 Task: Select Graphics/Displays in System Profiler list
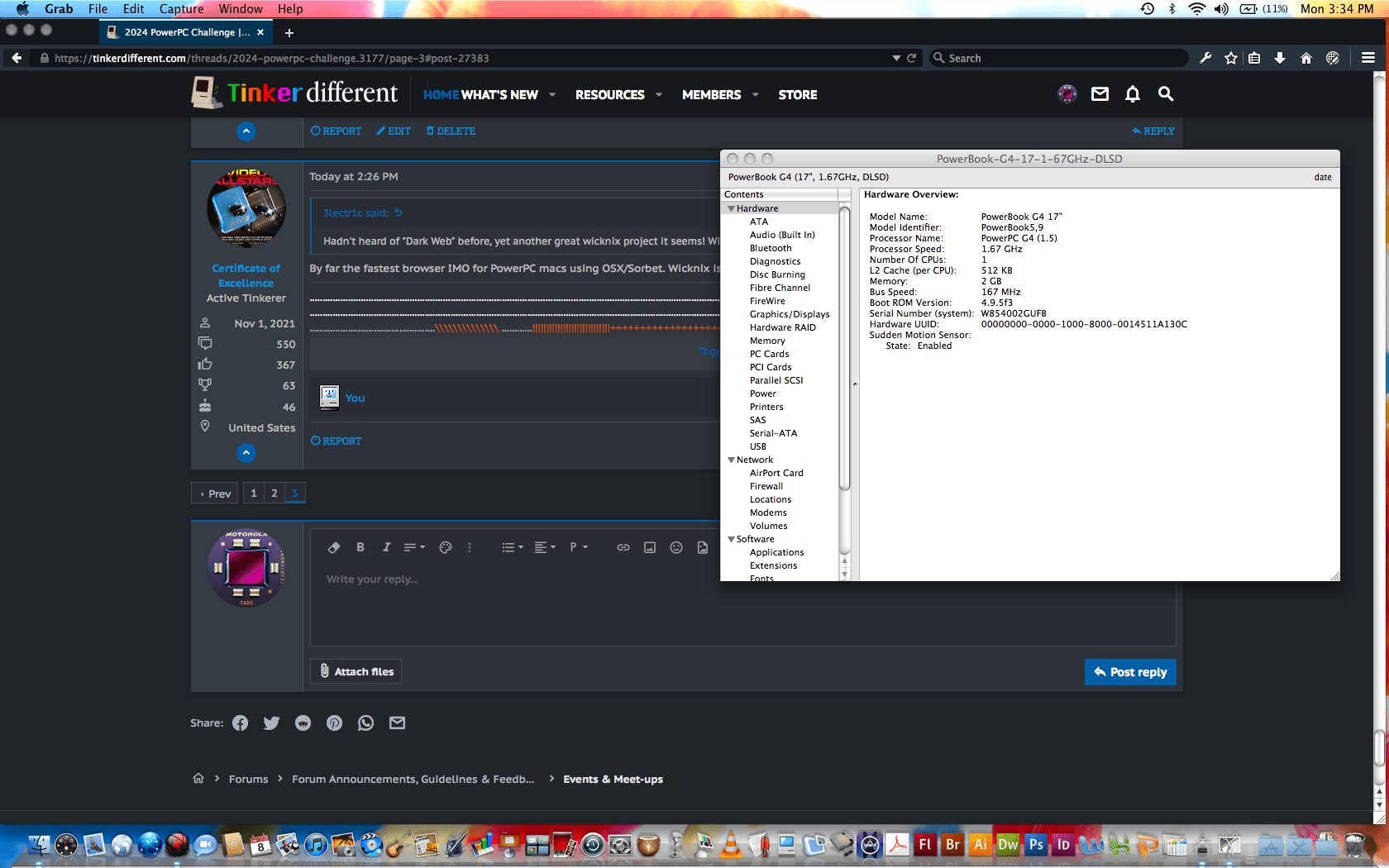tap(790, 314)
